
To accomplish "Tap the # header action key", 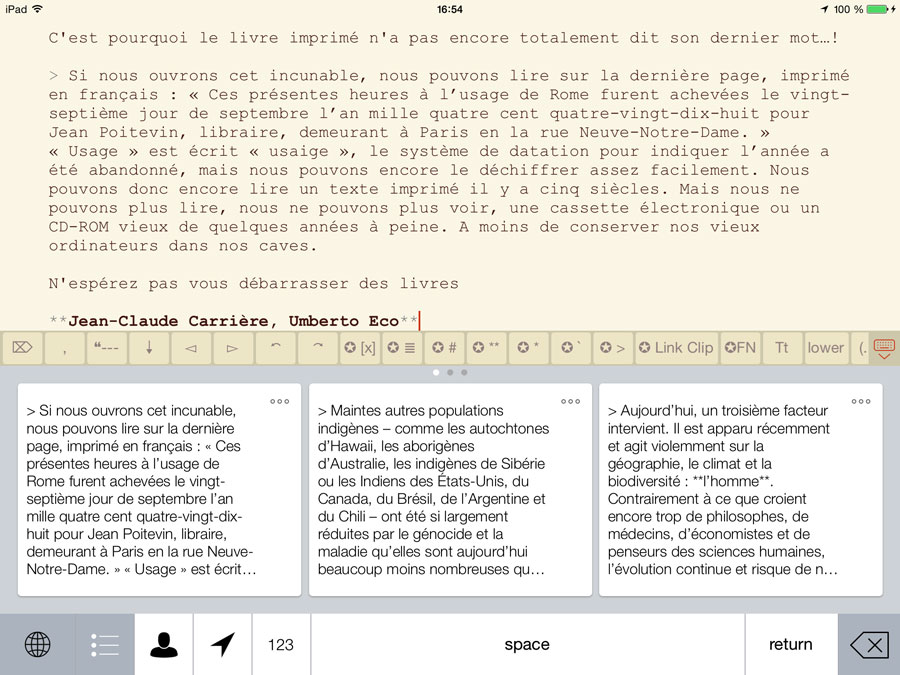I will tap(444, 348).
